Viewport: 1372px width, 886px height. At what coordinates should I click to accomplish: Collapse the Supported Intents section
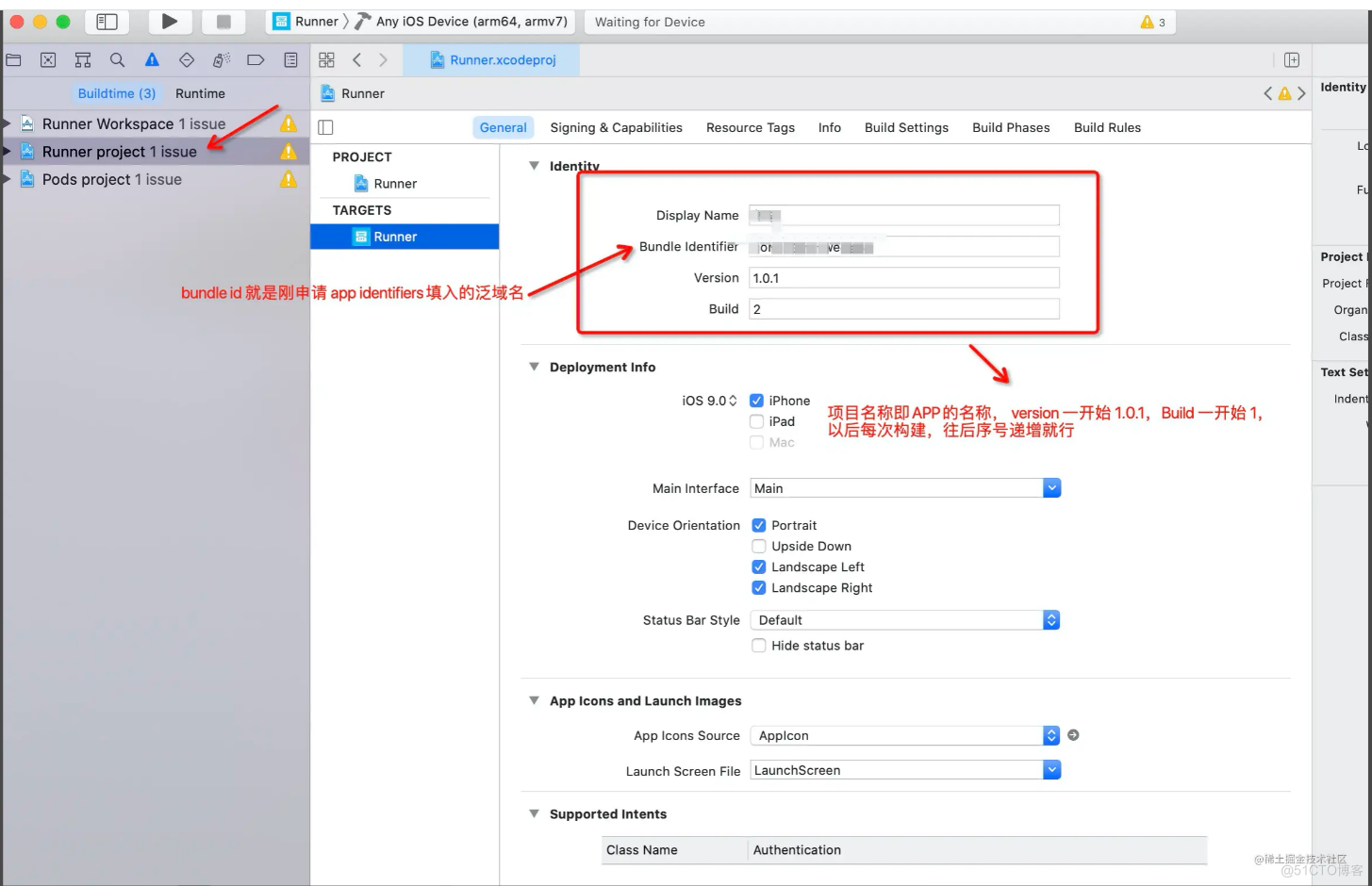(x=534, y=813)
